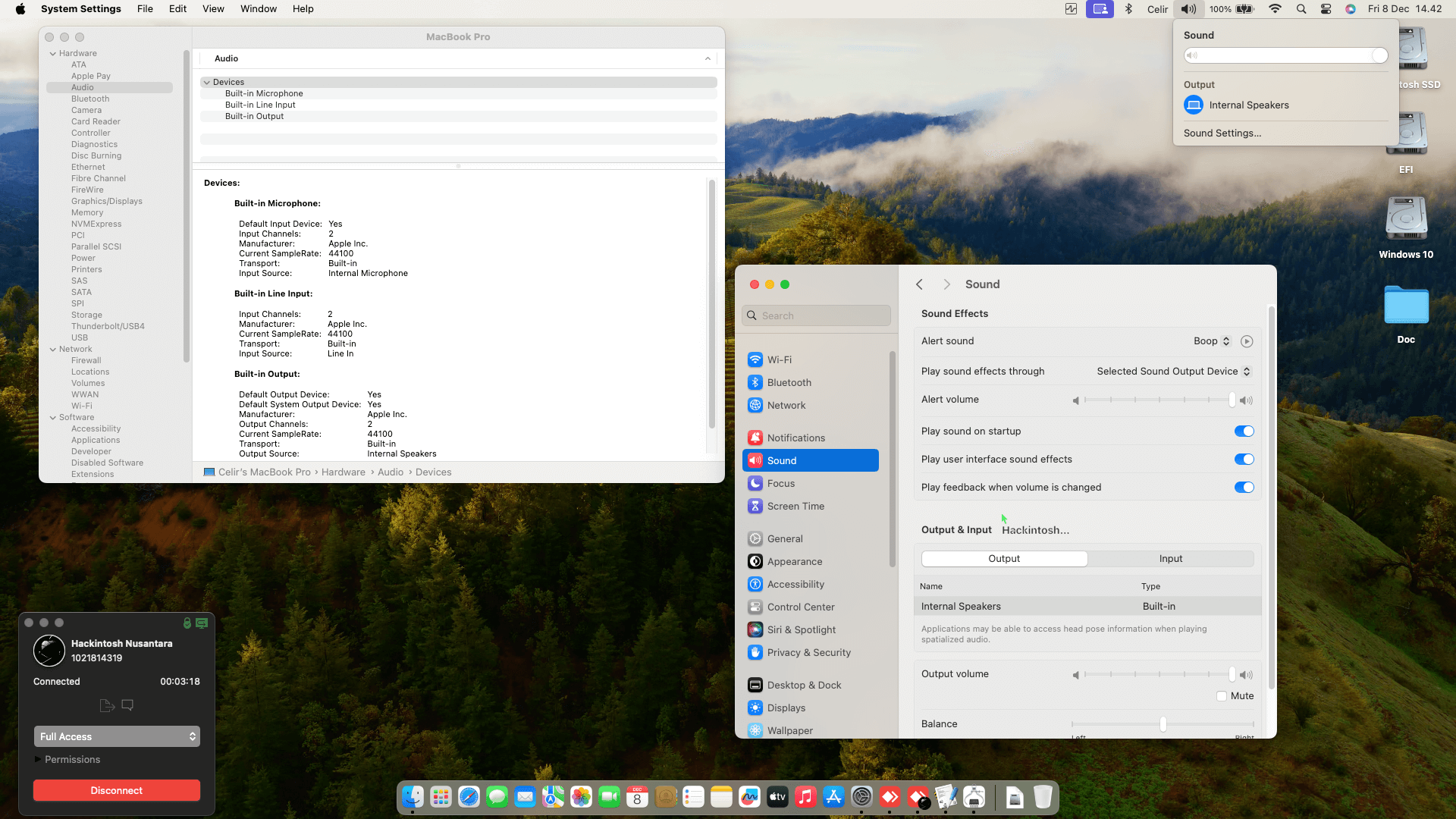Click the Siri icon in menu bar
The width and height of the screenshot is (1456, 819).
pyautogui.click(x=1351, y=9)
